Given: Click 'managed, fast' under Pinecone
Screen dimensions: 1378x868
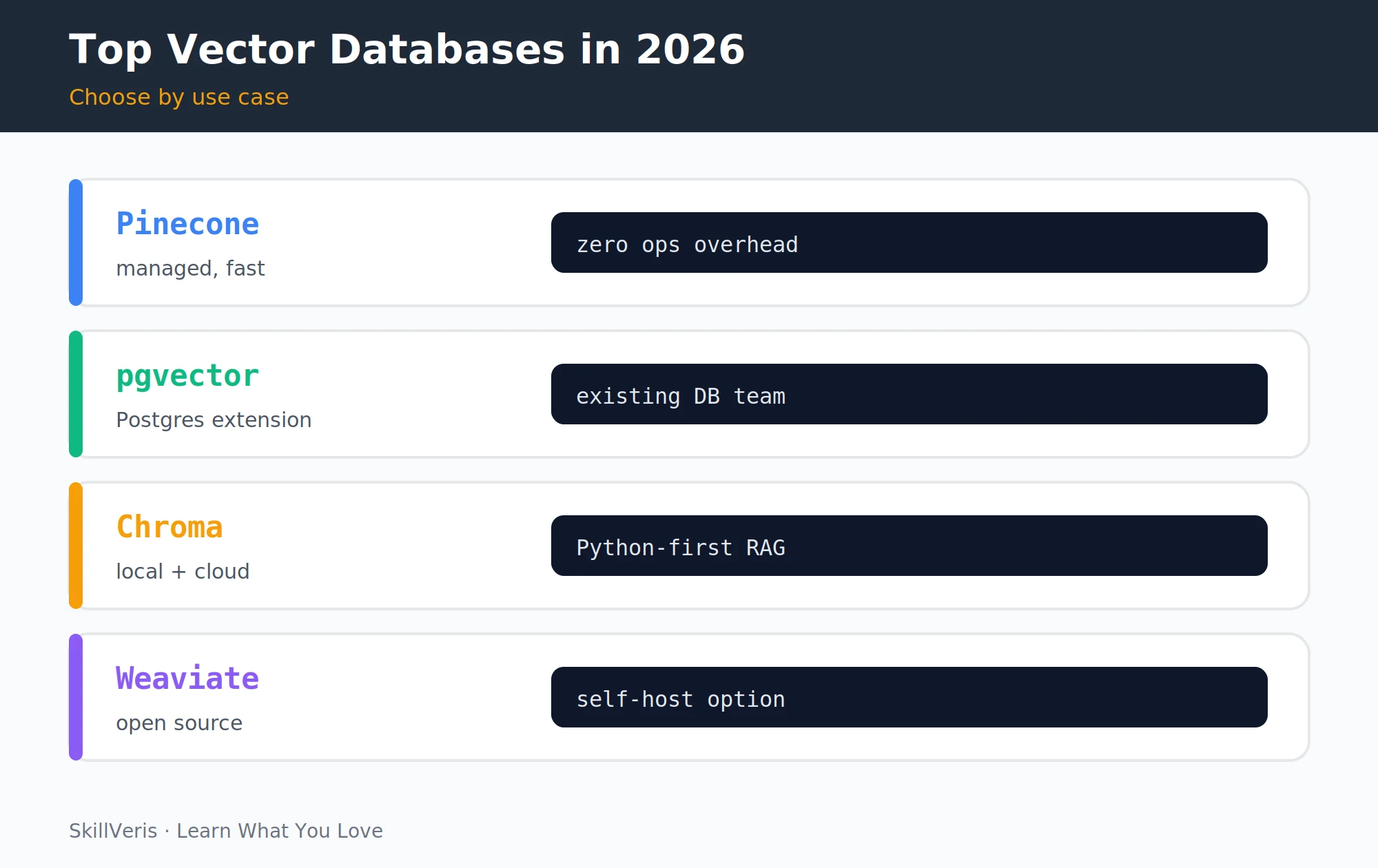Looking at the screenshot, I should (x=190, y=268).
